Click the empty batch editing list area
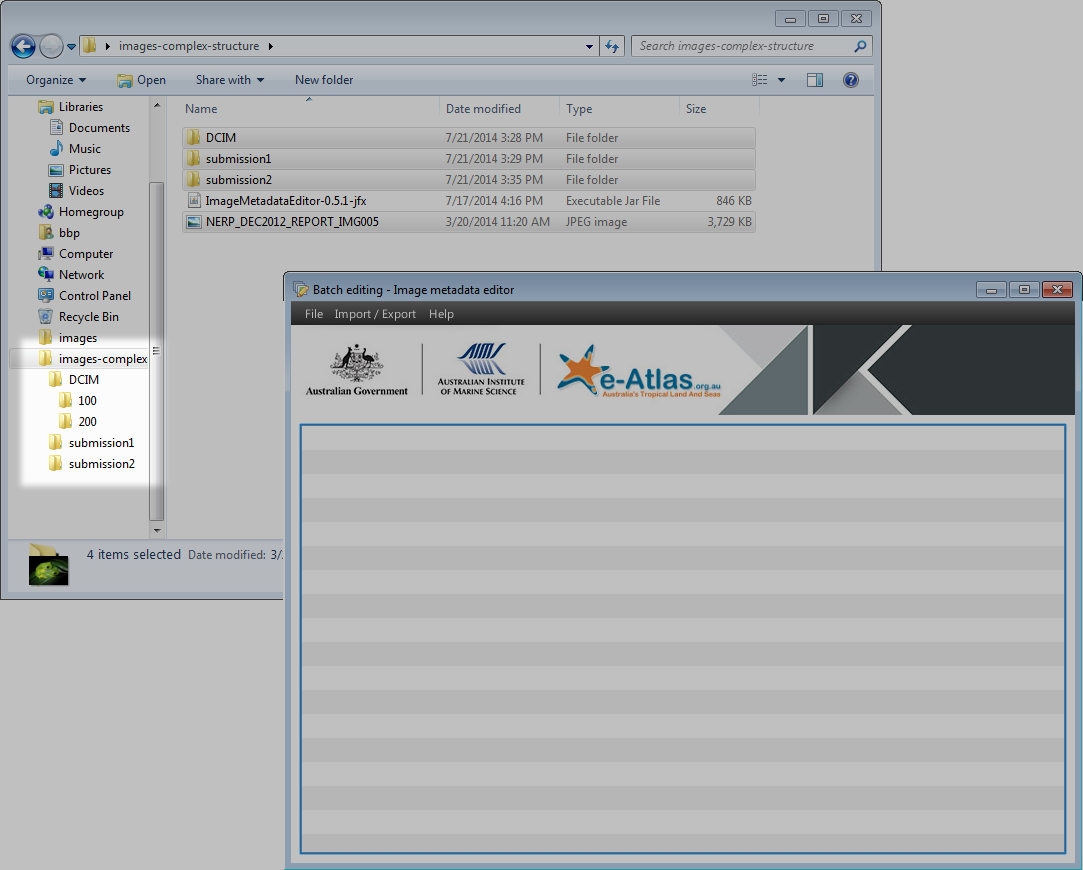1083x870 pixels. [682, 639]
